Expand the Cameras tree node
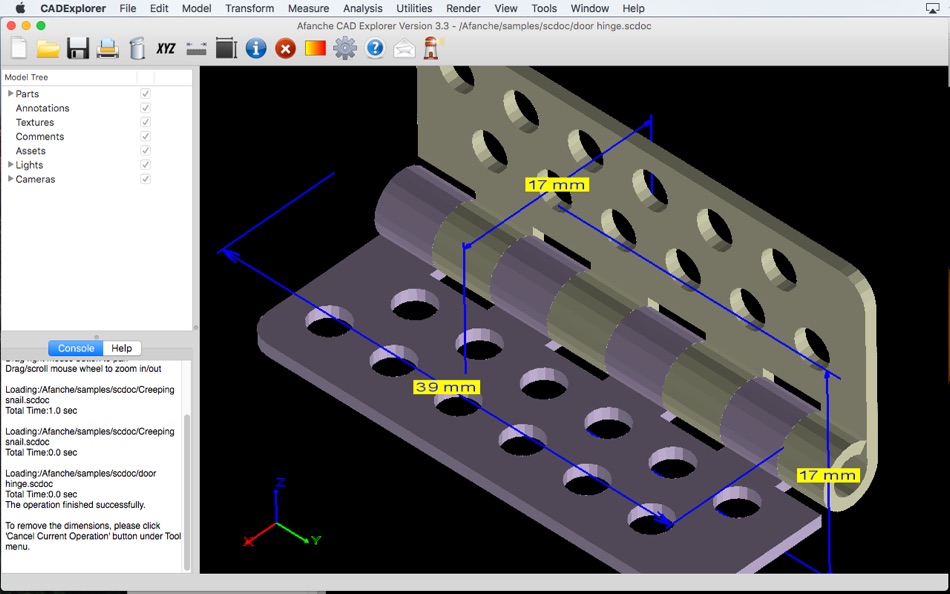Viewport: 950px width, 594px height. click(10, 179)
